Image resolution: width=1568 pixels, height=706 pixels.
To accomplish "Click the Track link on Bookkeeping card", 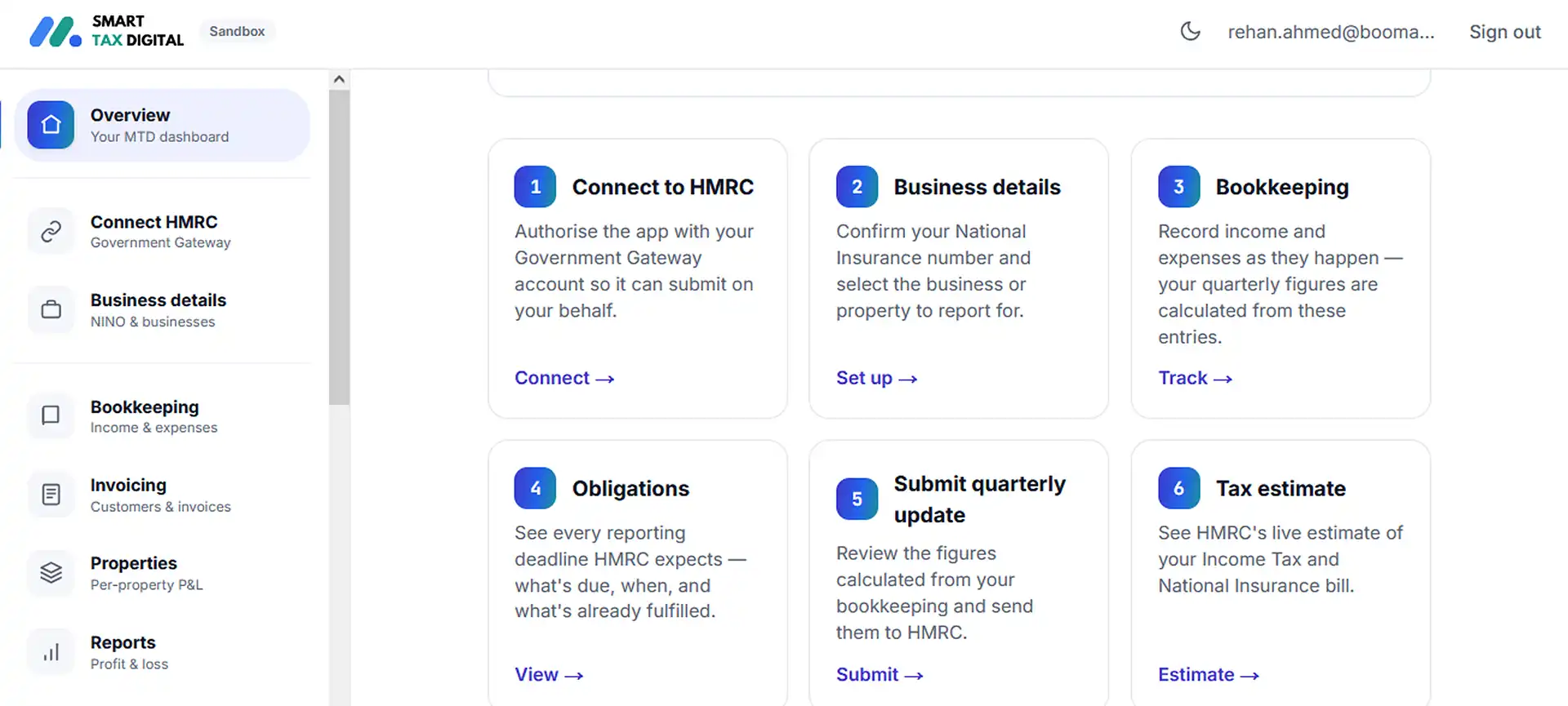I will [1195, 378].
